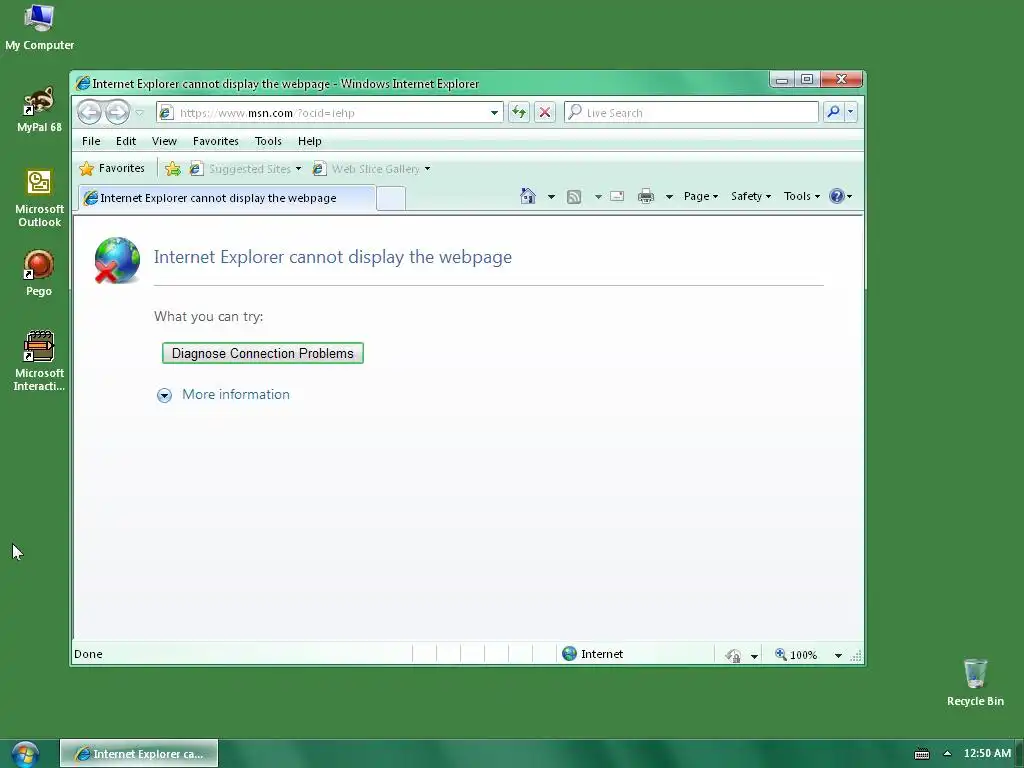Image resolution: width=1024 pixels, height=768 pixels.
Task: Refresh the page with green arrows icon
Action: click(519, 112)
